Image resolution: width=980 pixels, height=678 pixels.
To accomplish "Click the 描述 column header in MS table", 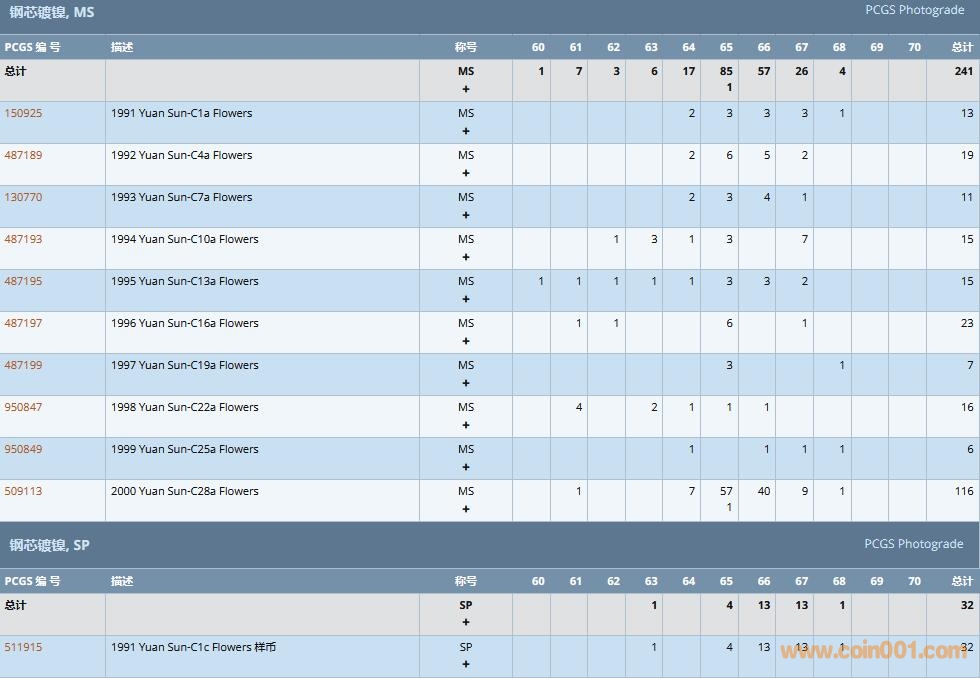I will [122, 47].
